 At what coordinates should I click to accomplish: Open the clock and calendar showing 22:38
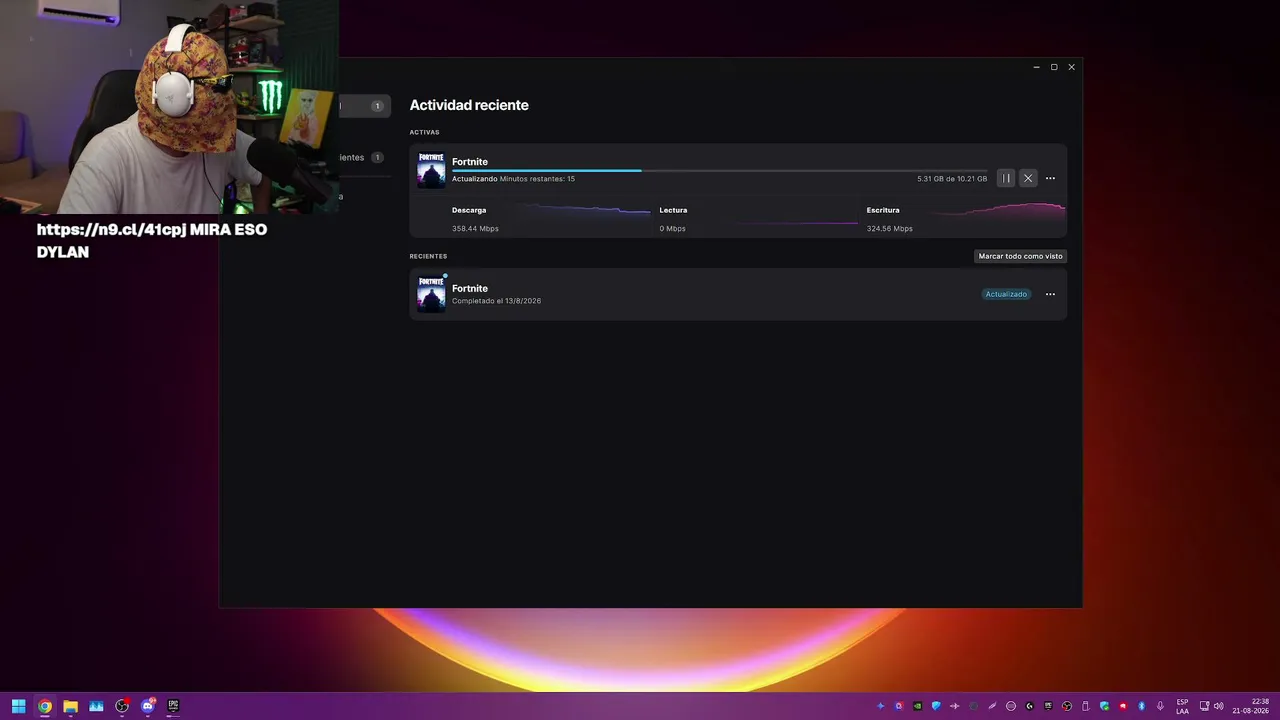point(1251,706)
